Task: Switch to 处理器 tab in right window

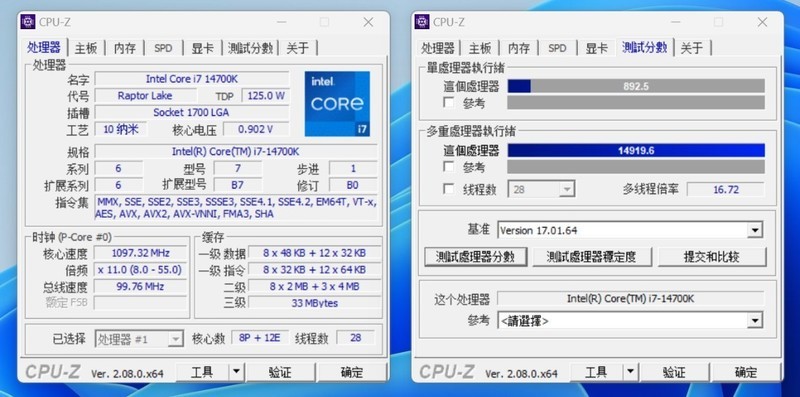Action: point(438,48)
